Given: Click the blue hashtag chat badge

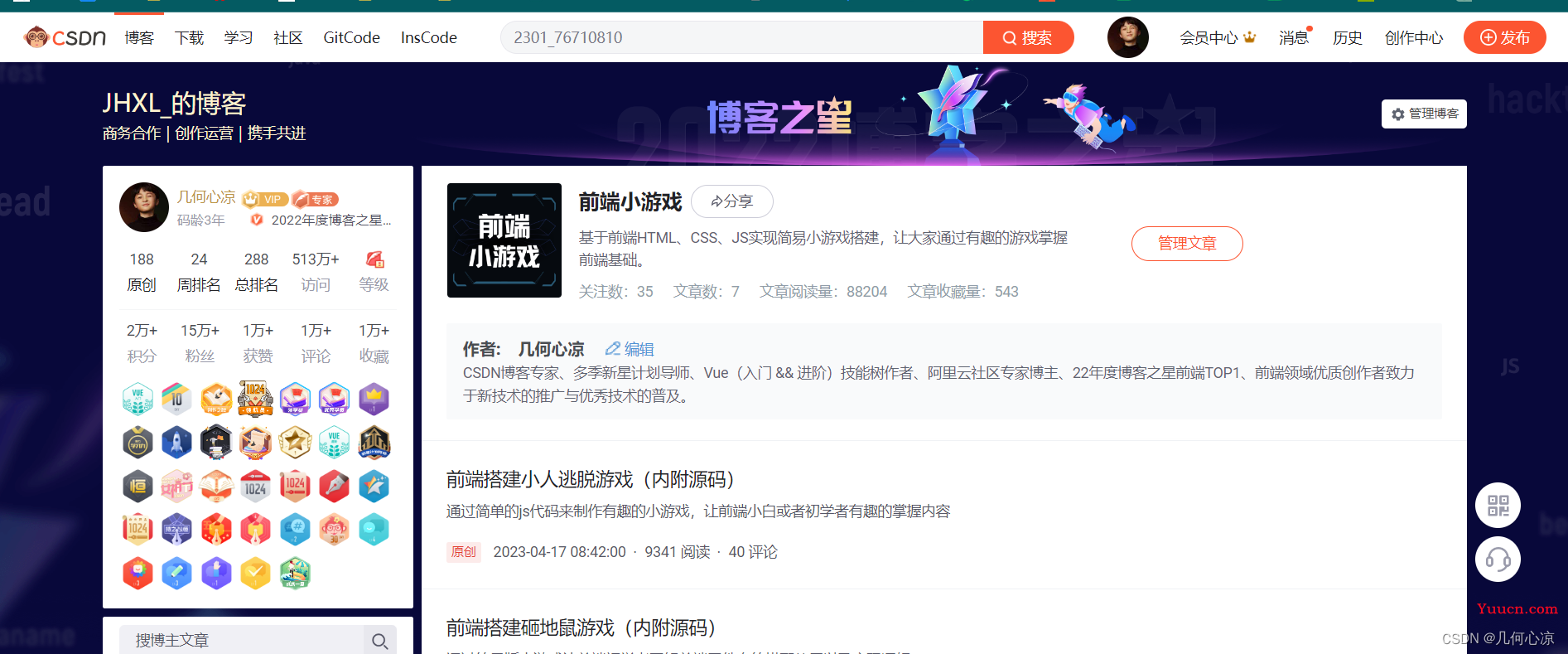Looking at the screenshot, I should 295,529.
